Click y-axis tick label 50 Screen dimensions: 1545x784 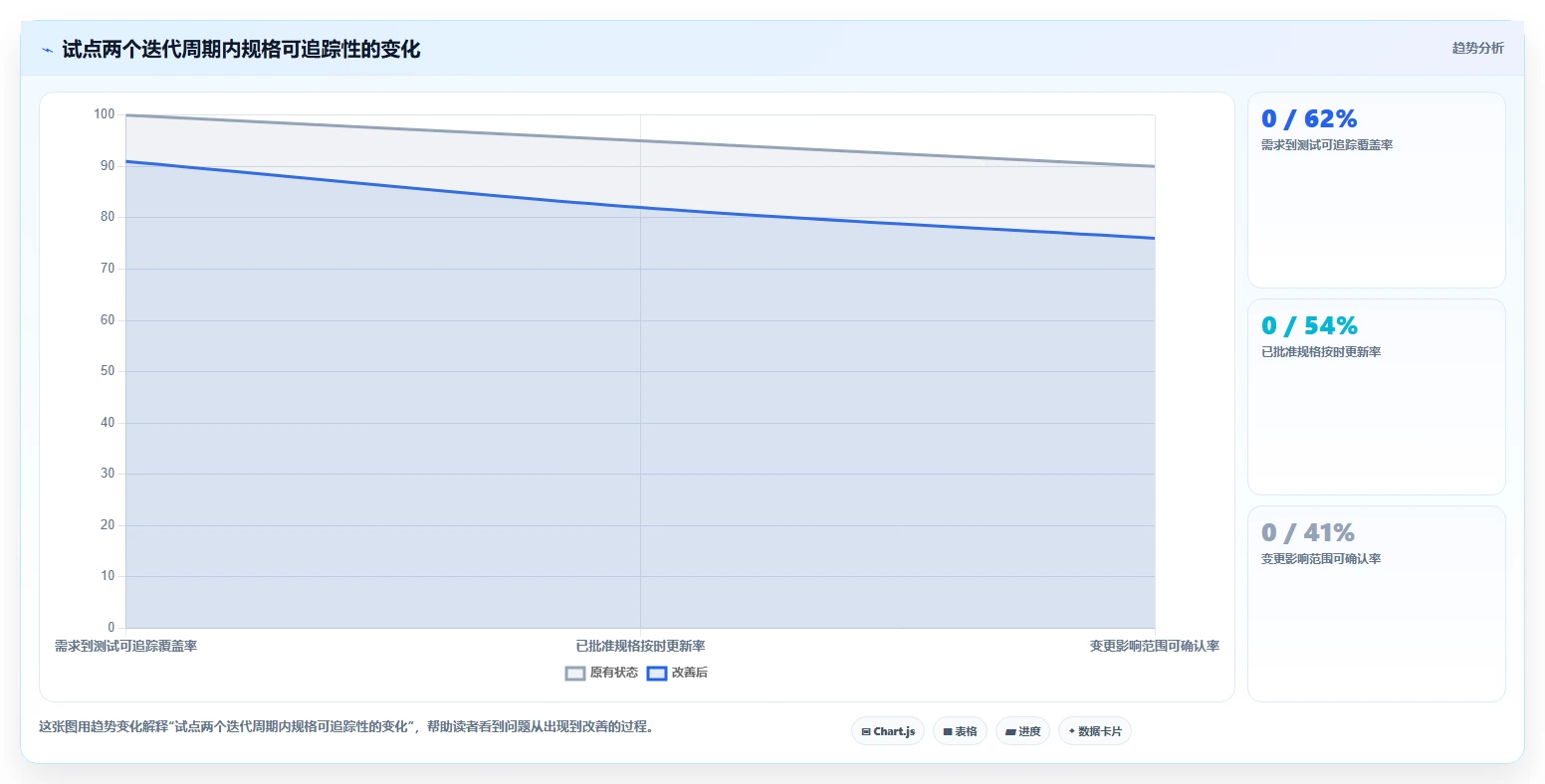[108, 371]
